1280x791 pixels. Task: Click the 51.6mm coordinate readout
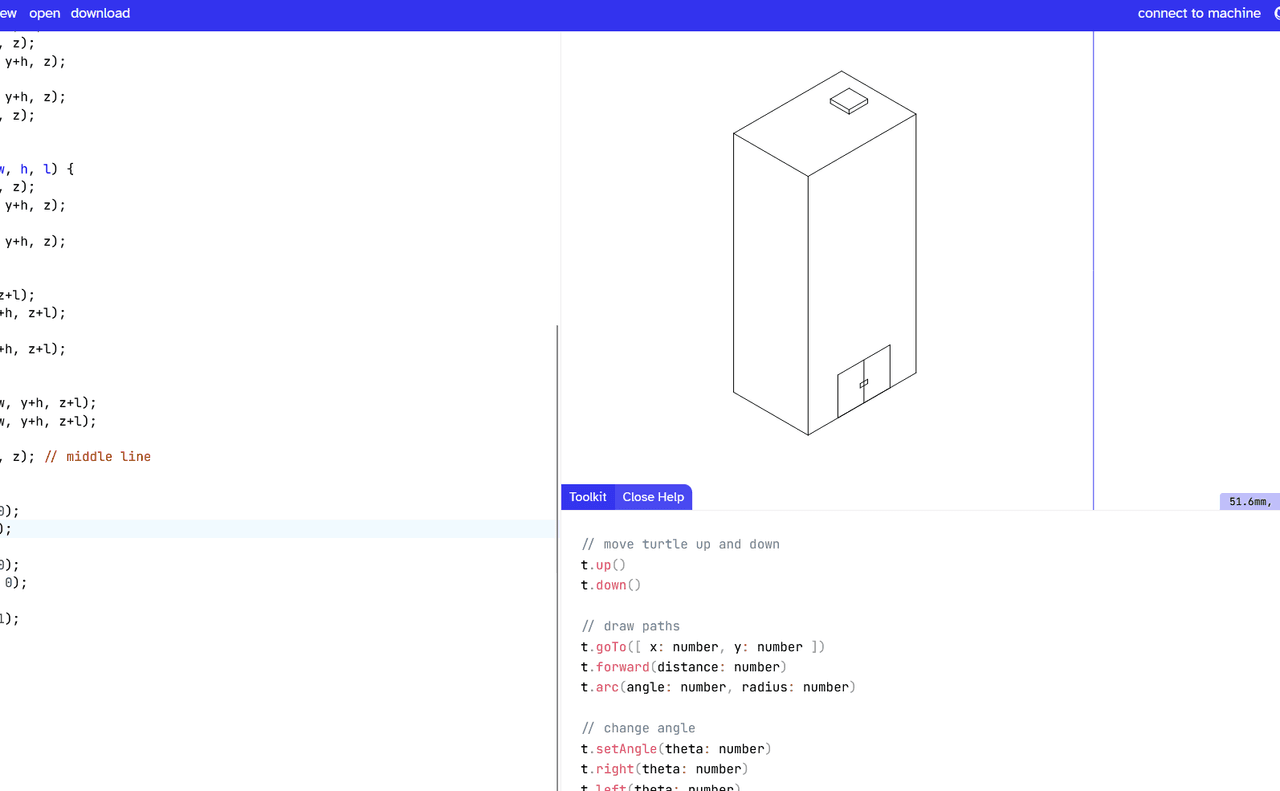(1249, 502)
